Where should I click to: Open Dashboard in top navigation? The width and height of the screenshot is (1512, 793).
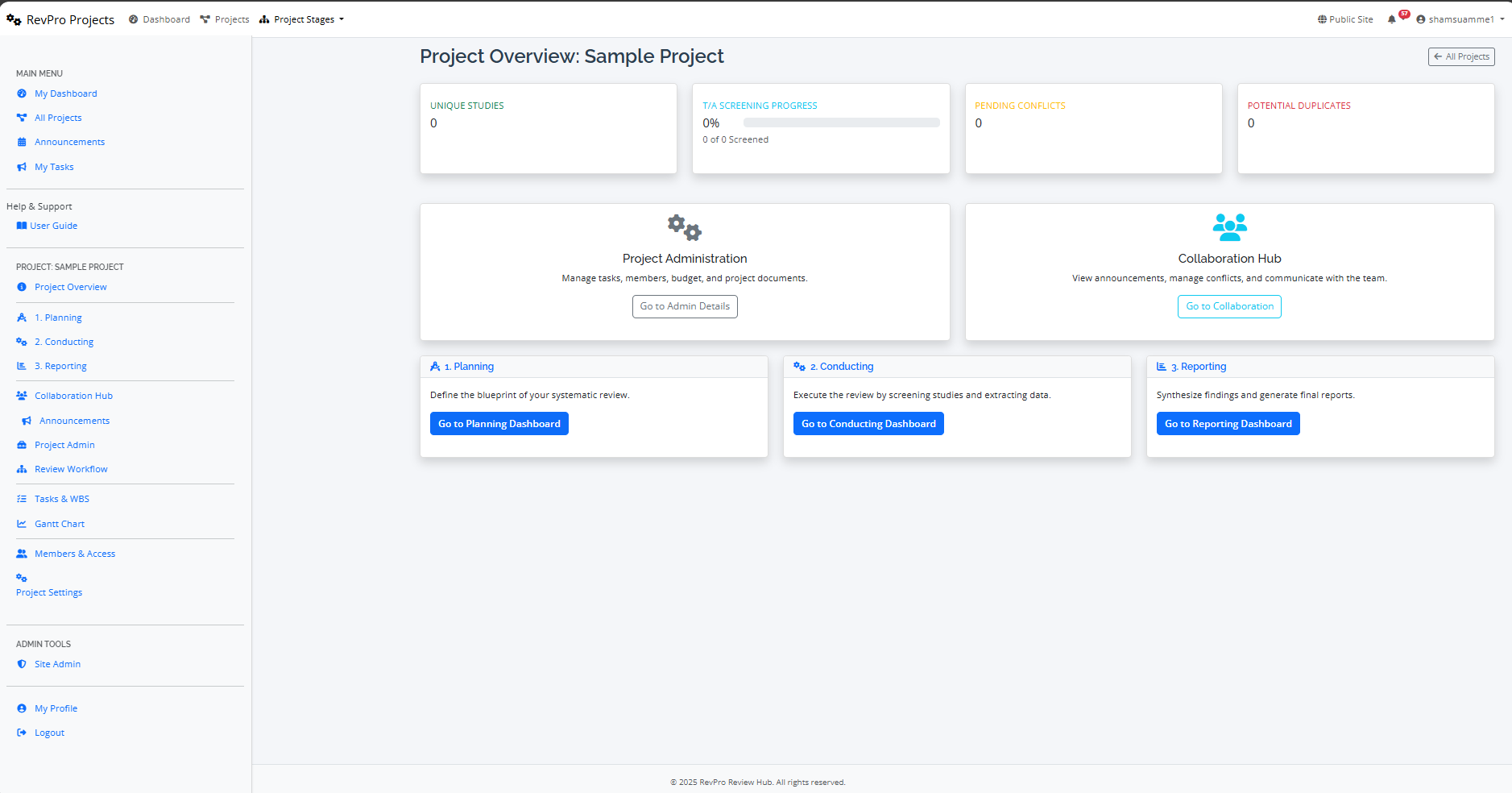click(x=159, y=19)
